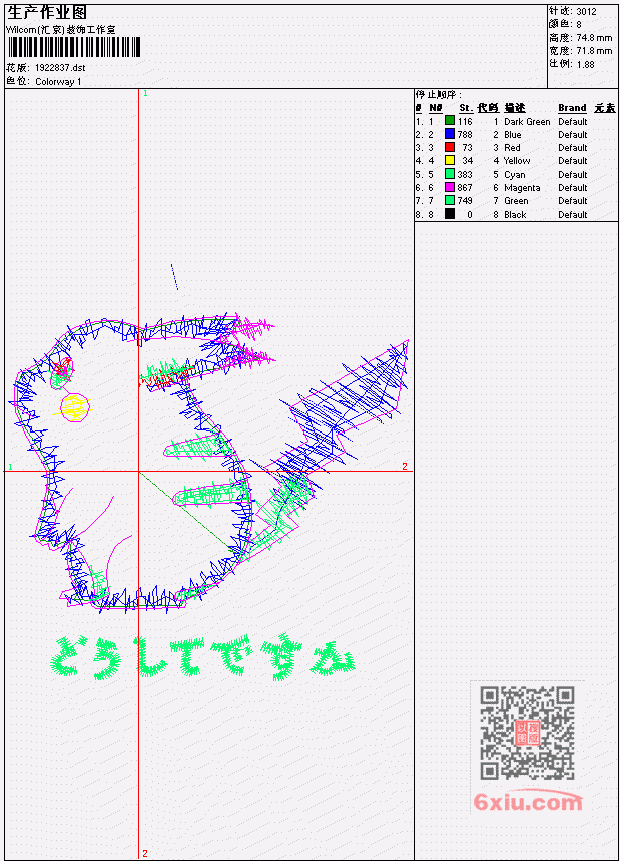Select the width value 71.8 mm
Viewport: 620px width, 861px height.
594,51
